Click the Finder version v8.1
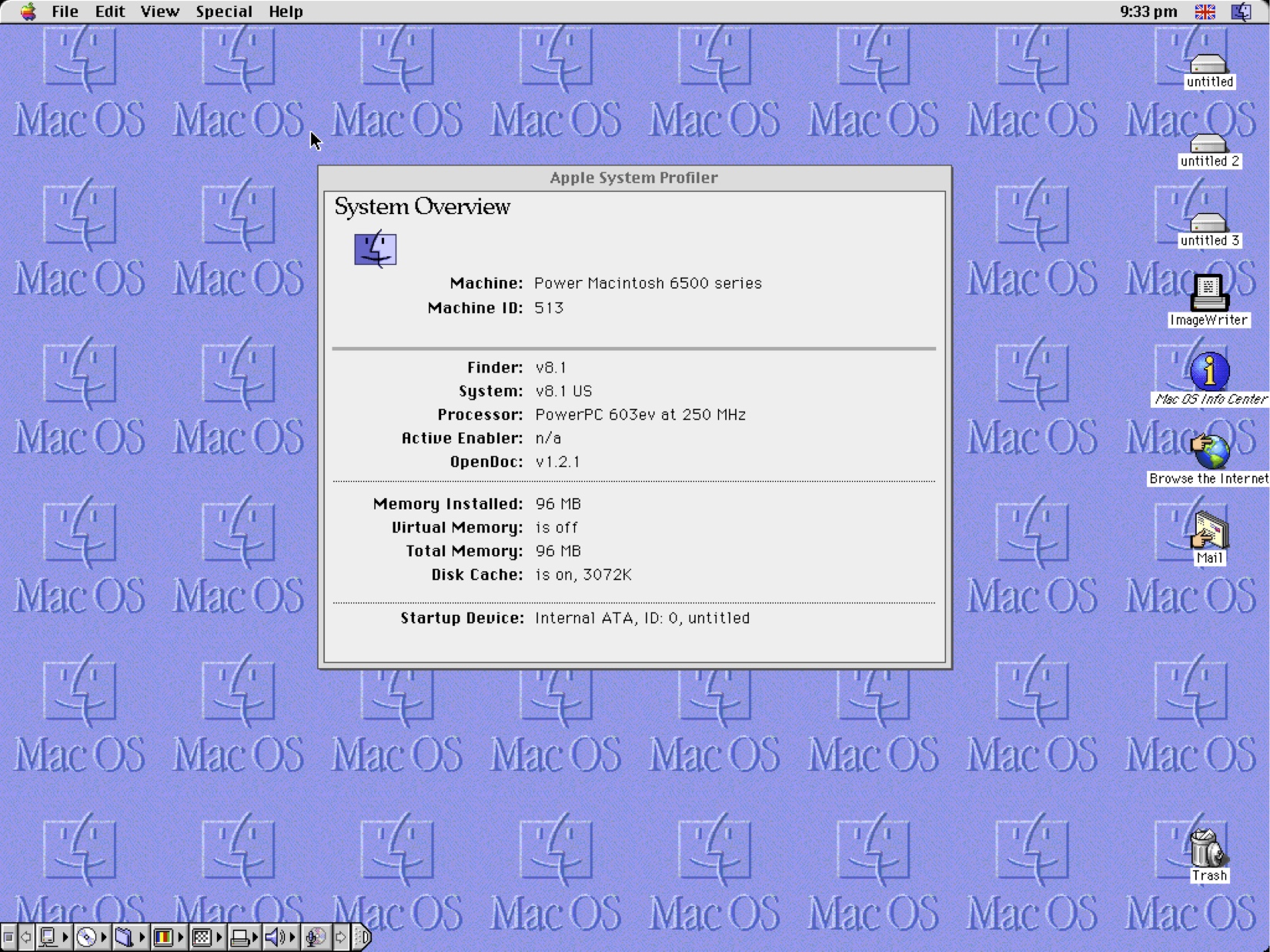This screenshot has width=1270, height=952. (551, 368)
